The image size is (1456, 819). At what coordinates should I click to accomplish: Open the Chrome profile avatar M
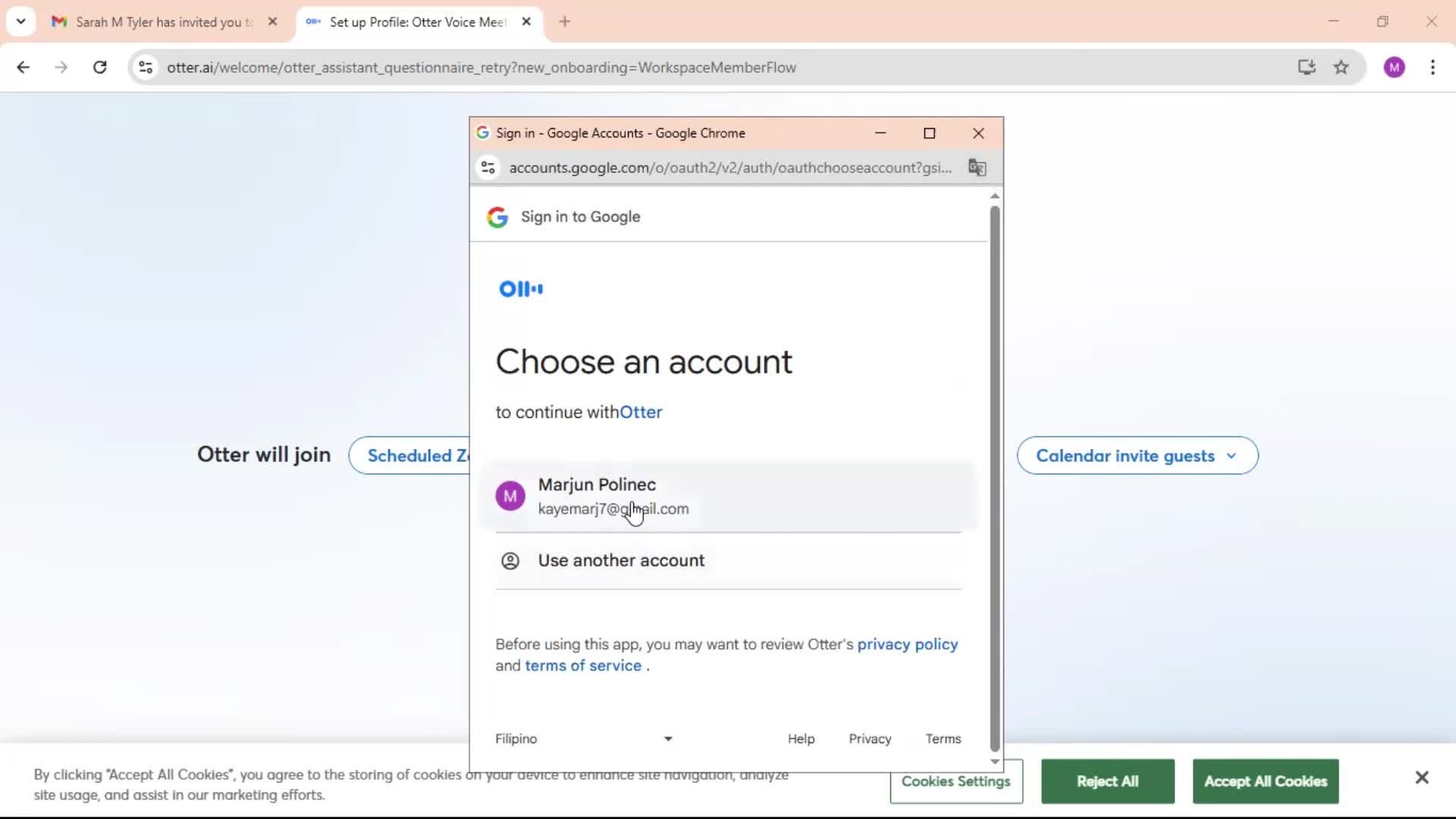pyautogui.click(x=1394, y=67)
